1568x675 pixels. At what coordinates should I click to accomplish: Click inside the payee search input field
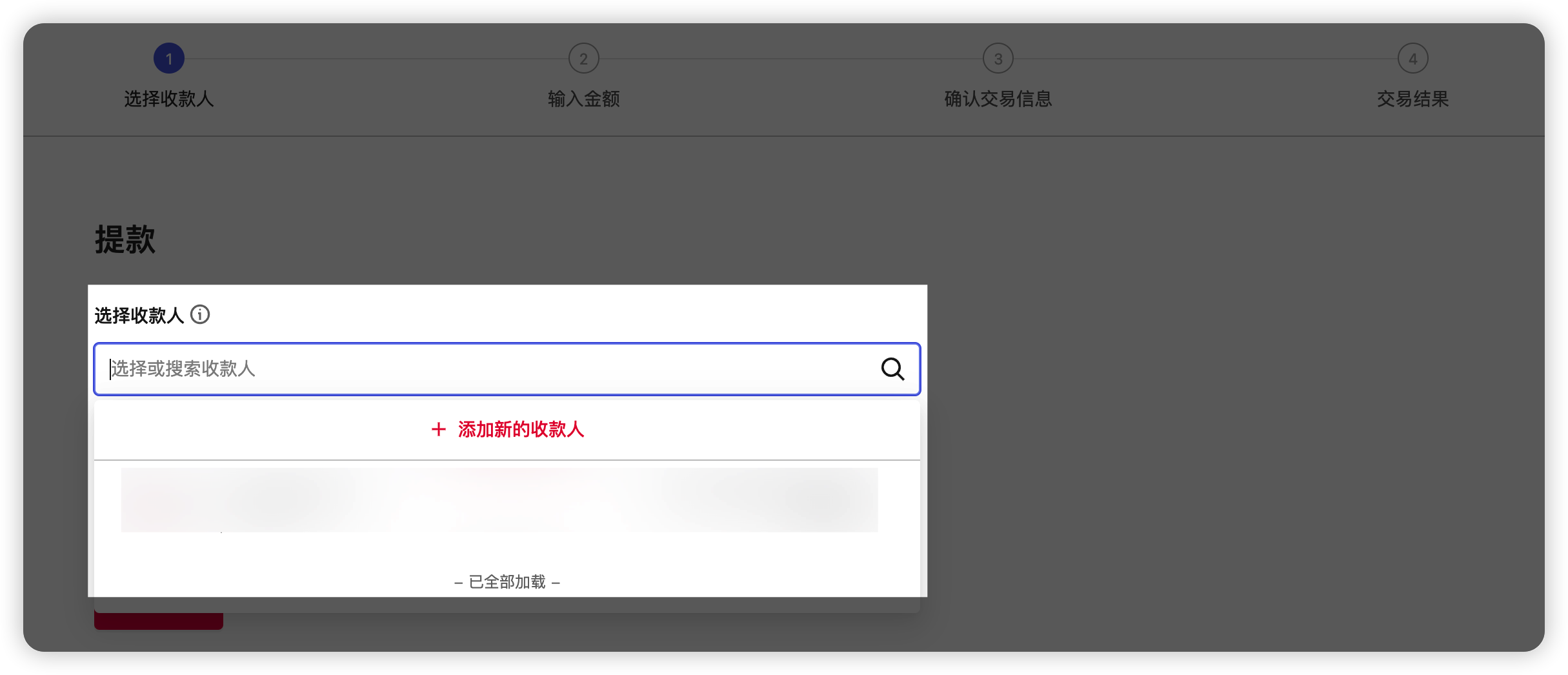pyautogui.click(x=387, y=369)
